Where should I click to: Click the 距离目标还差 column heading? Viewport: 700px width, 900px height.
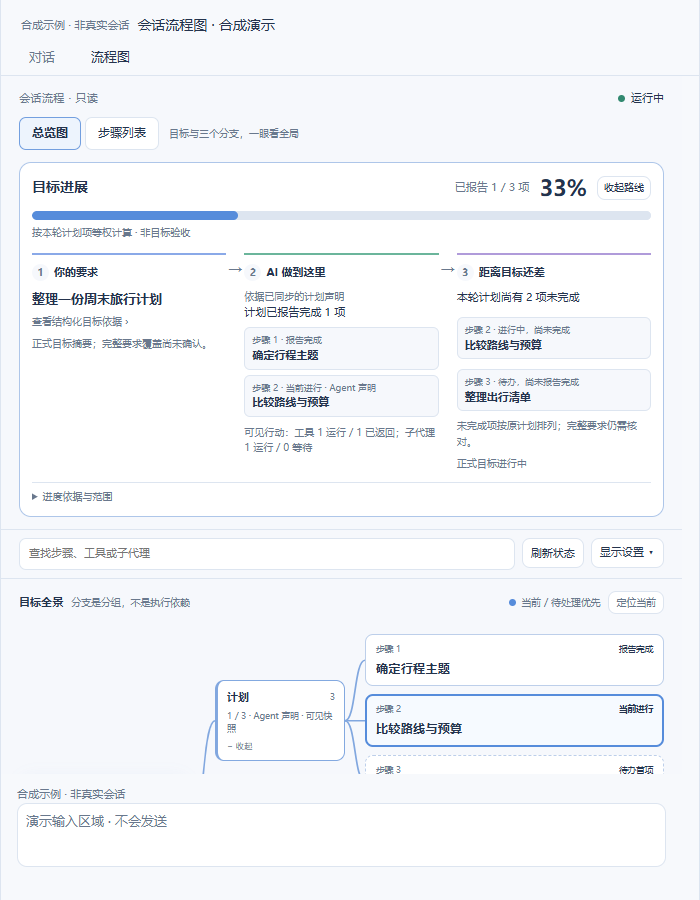[x=512, y=272]
